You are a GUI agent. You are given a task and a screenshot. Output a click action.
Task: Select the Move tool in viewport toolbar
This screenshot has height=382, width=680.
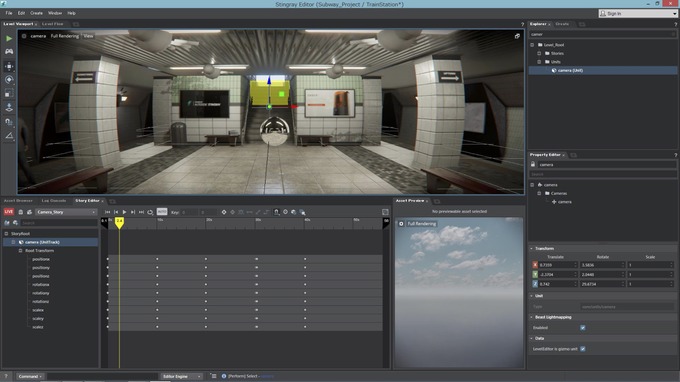9,66
